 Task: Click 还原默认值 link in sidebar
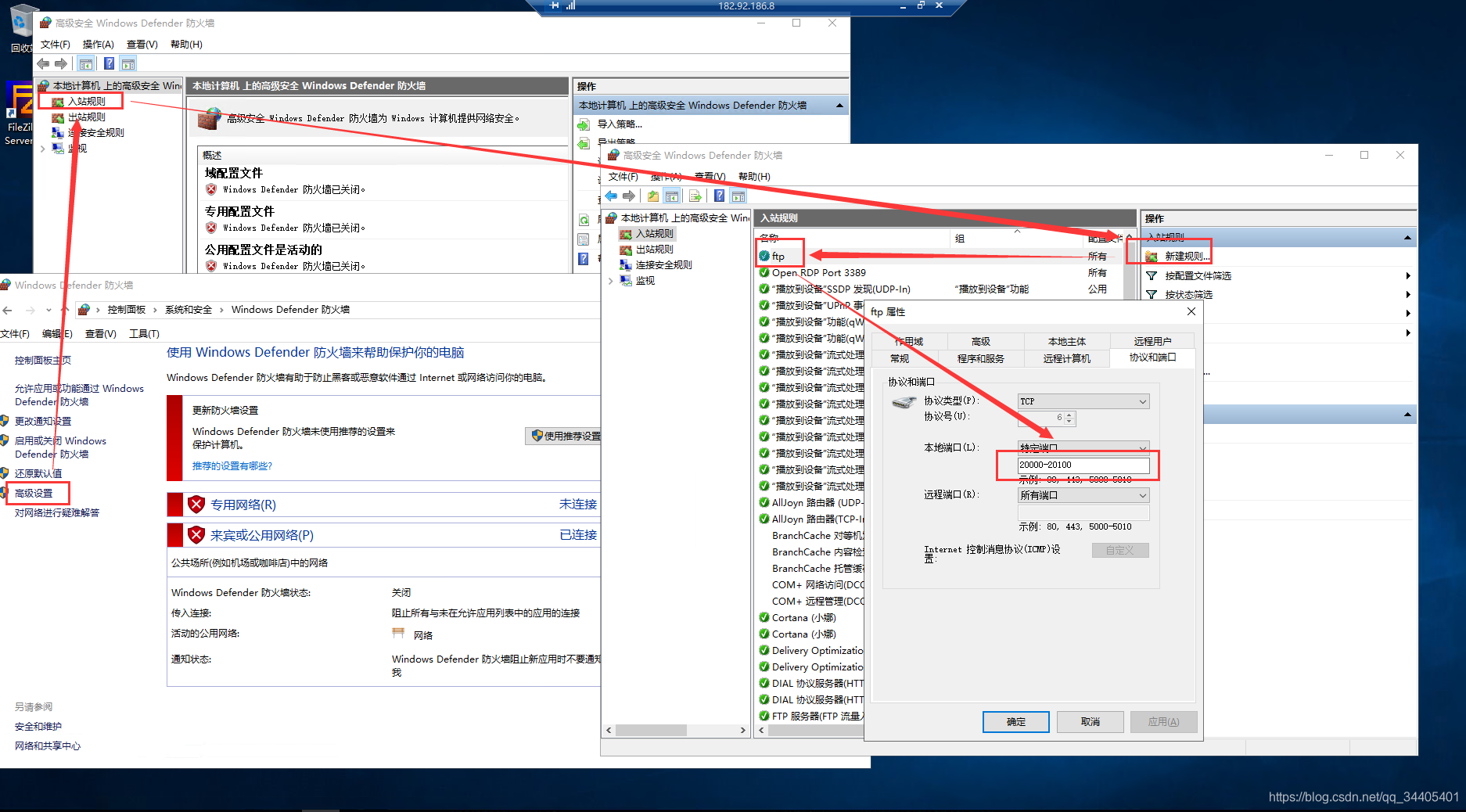pyautogui.click(x=38, y=473)
